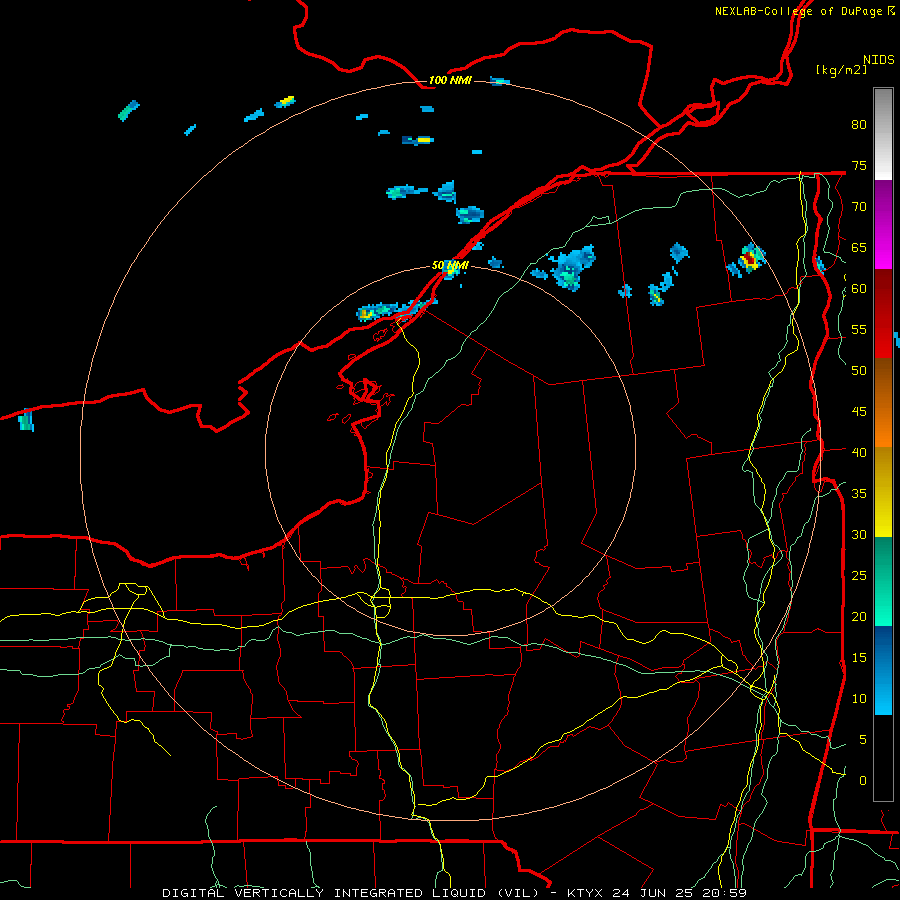Pick the gray-white segment of the color bar
Viewport: 900px width, 900px height.
click(x=883, y=134)
